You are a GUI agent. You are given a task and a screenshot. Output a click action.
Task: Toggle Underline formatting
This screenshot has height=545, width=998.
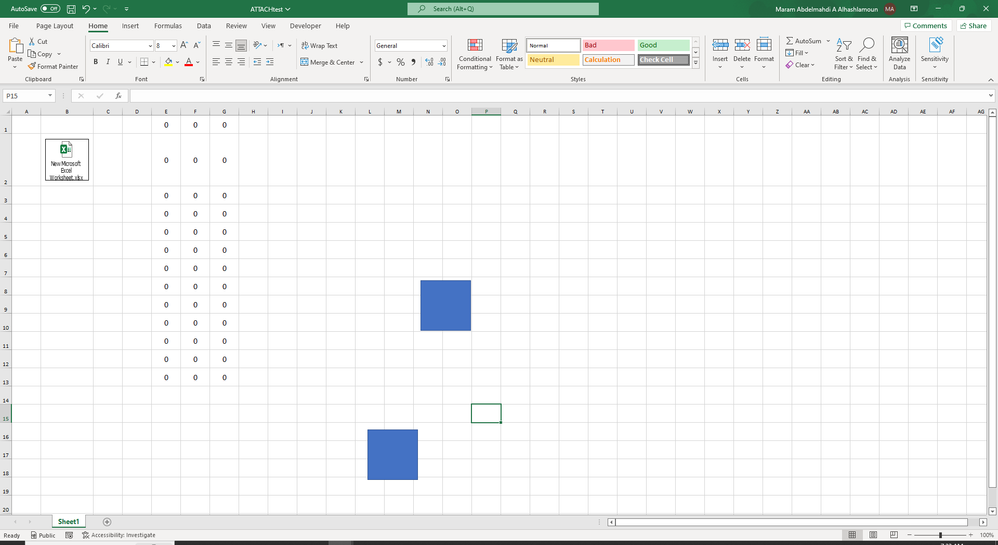pyautogui.click(x=120, y=62)
